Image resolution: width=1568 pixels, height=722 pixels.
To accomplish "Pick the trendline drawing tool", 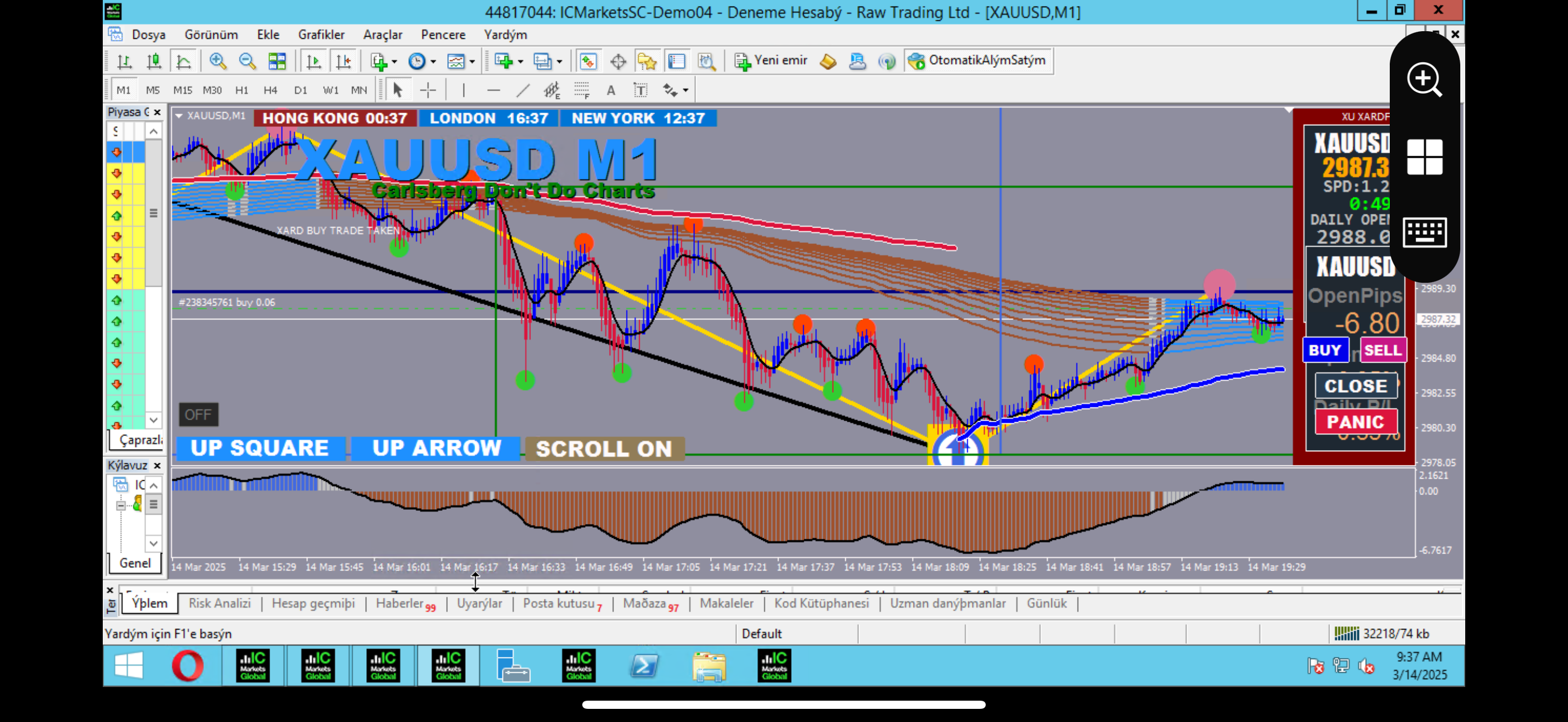I will tap(522, 91).
